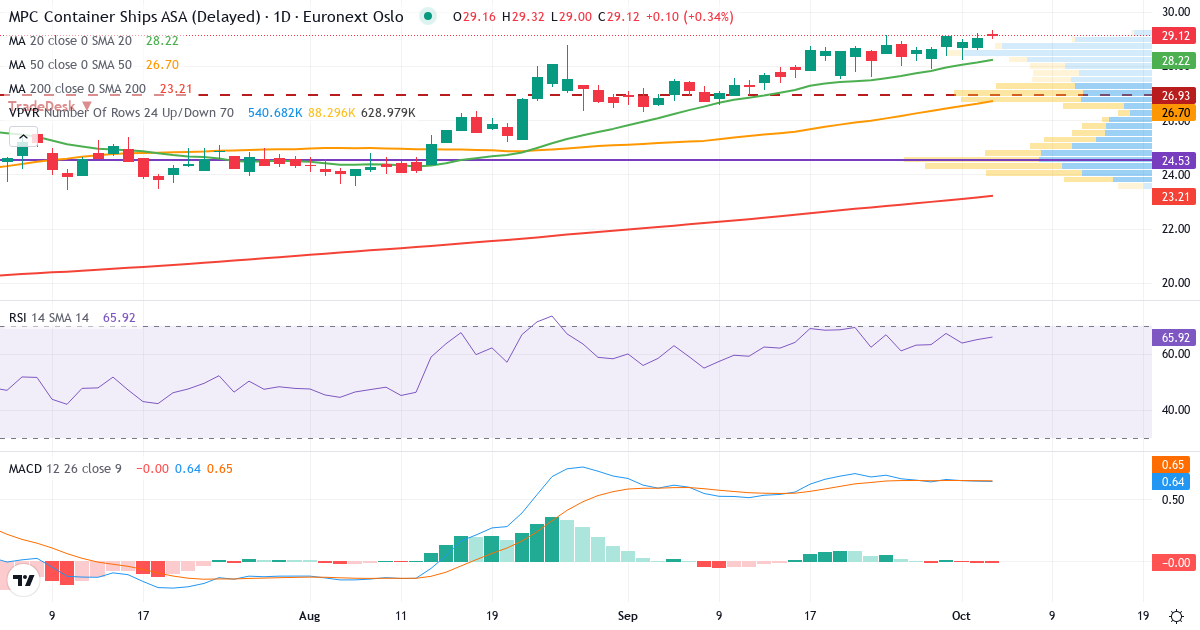Viewport: 1200px width, 630px height.
Task: Click the open price O29.16 value
Action: [x=473, y=17]
